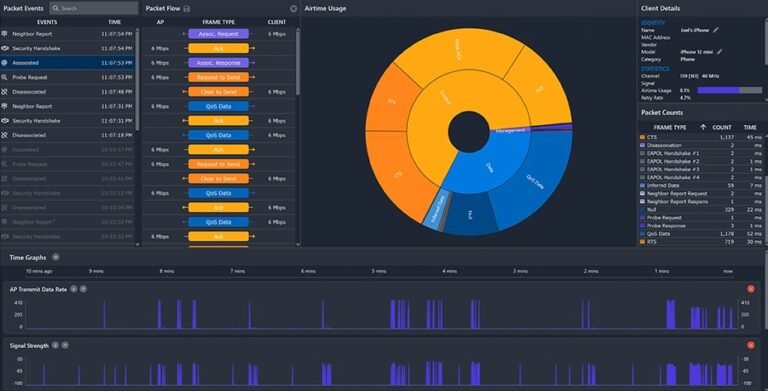Select the Probe Request event row
Screen dimensions: 768x391
(68, 77)
